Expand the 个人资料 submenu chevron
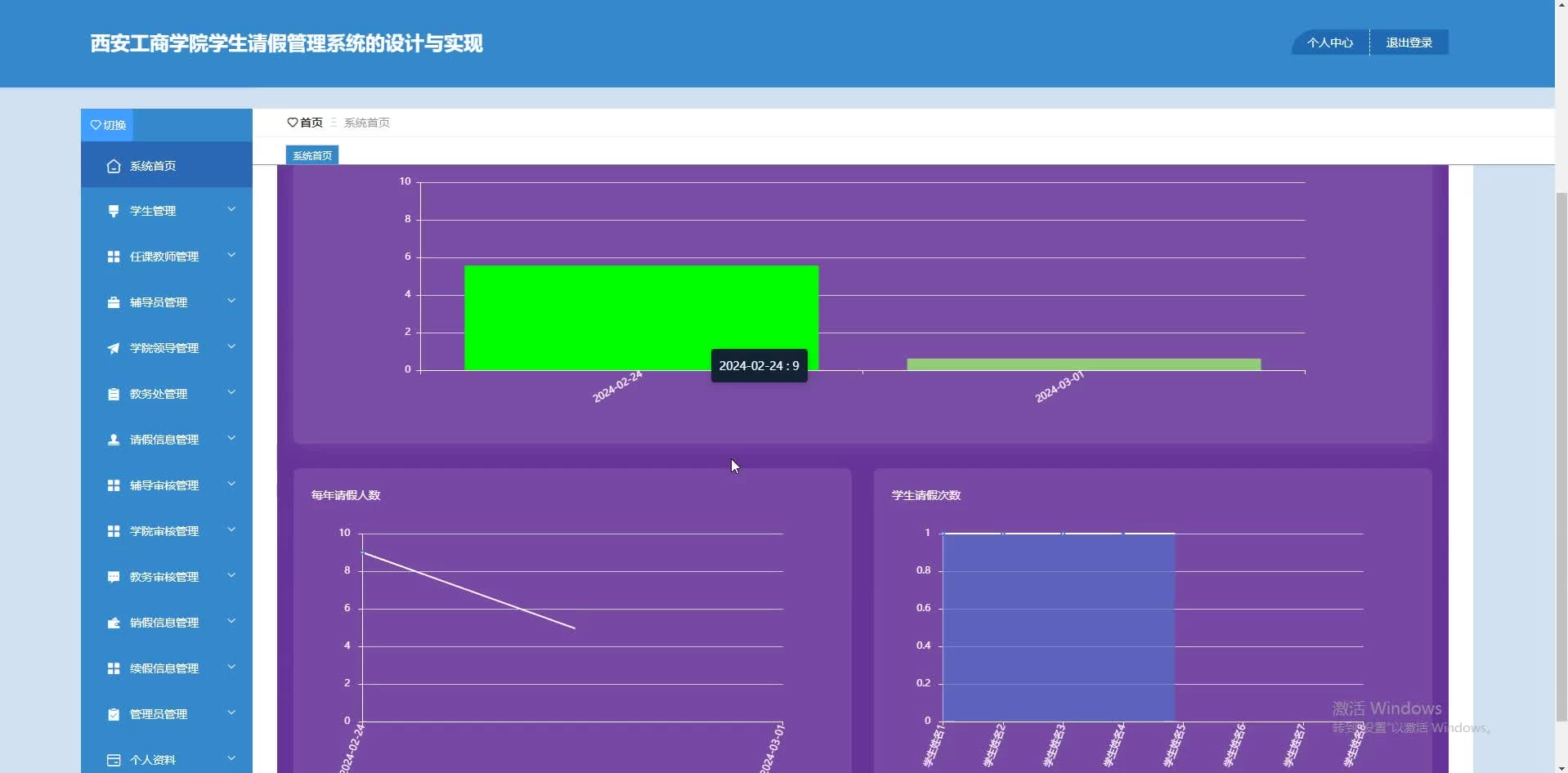 [231, 759]
